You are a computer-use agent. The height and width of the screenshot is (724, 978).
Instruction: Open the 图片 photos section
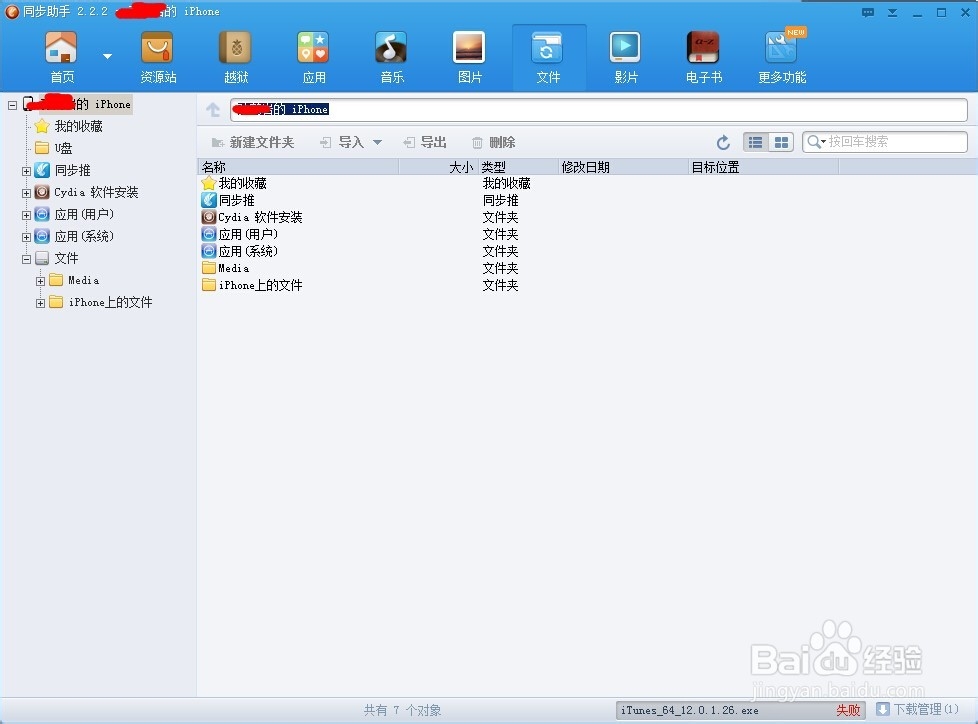coord(470,57)
